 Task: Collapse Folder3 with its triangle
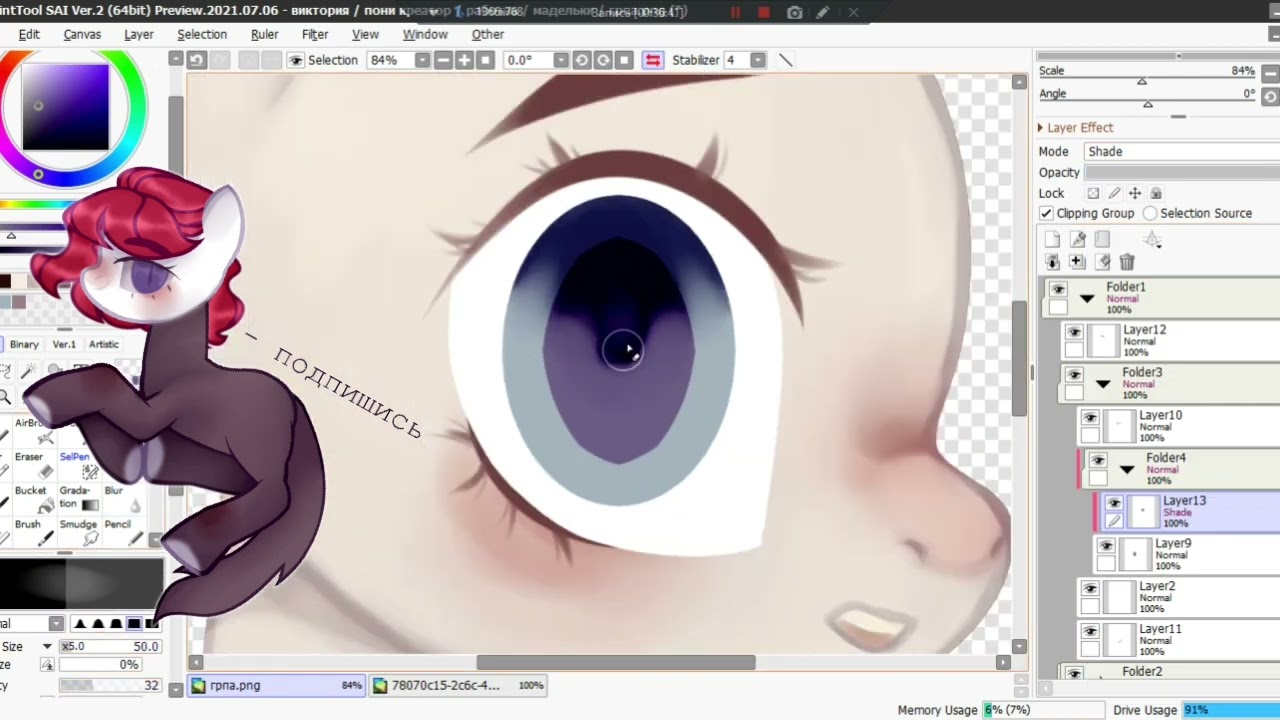pos(1103,383)
